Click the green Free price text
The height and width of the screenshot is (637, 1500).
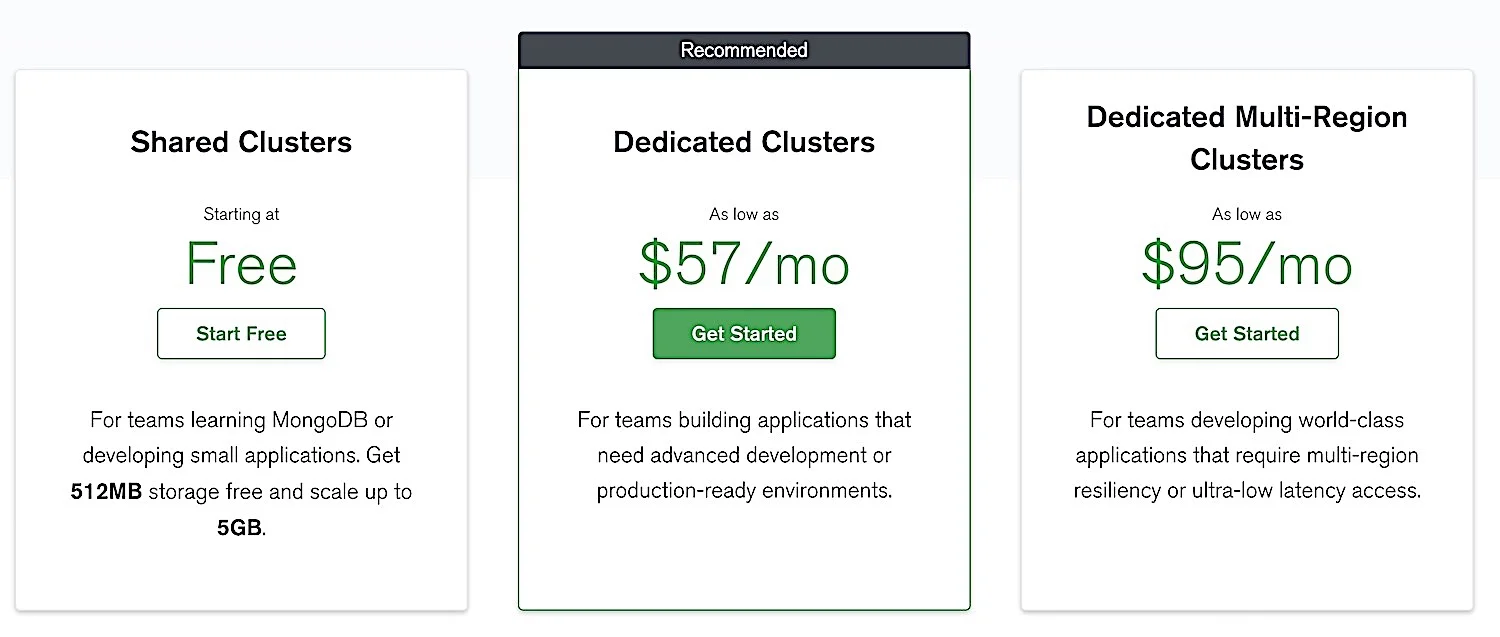point(241,264)
